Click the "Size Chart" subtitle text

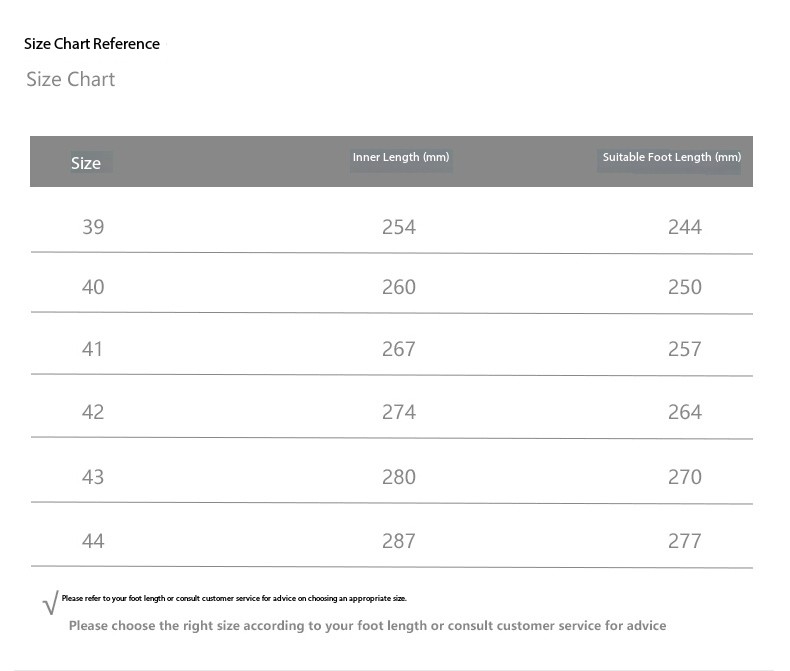coord(70,80)
